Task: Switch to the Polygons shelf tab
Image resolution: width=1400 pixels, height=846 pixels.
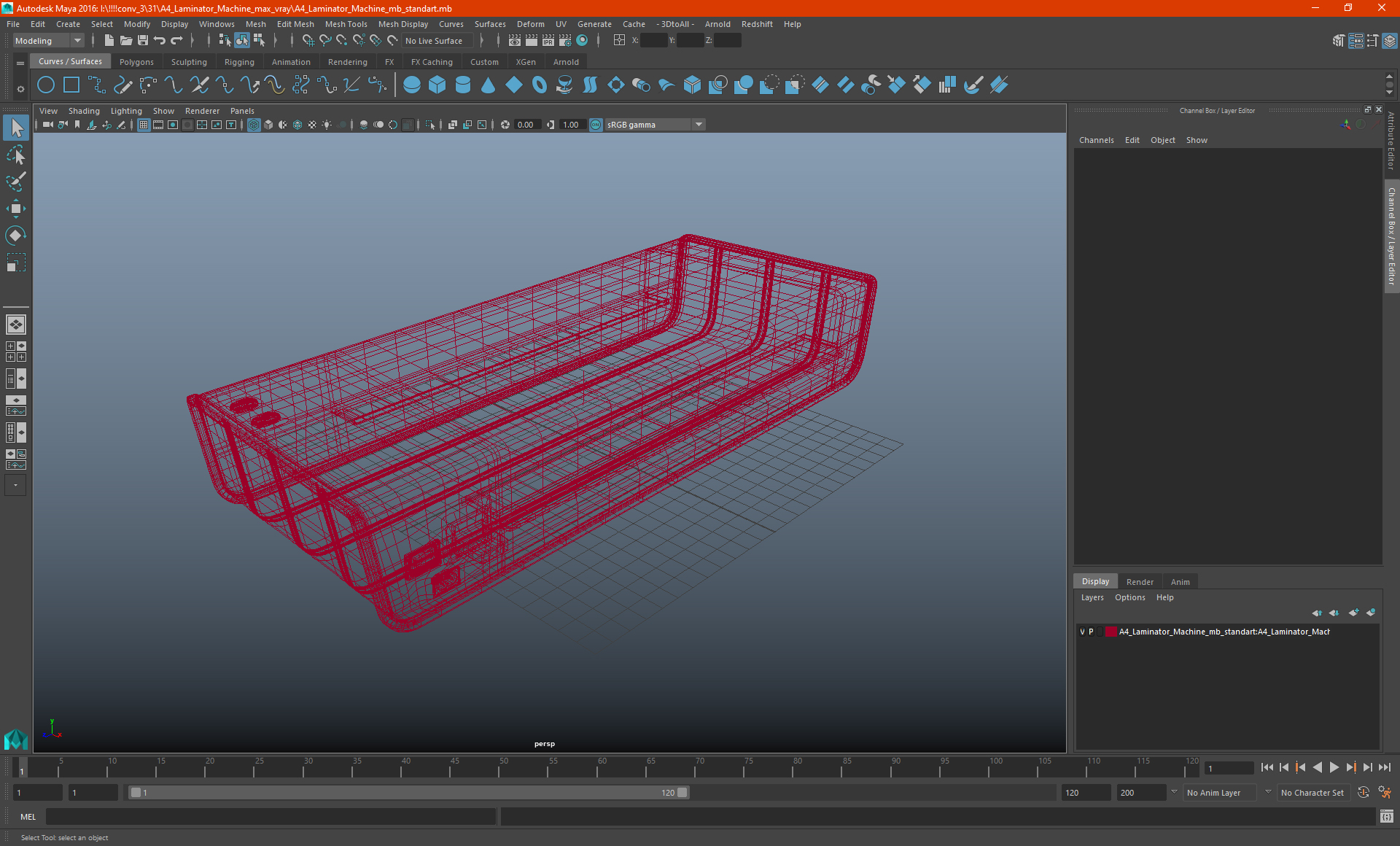Action: tap(136, 62)
